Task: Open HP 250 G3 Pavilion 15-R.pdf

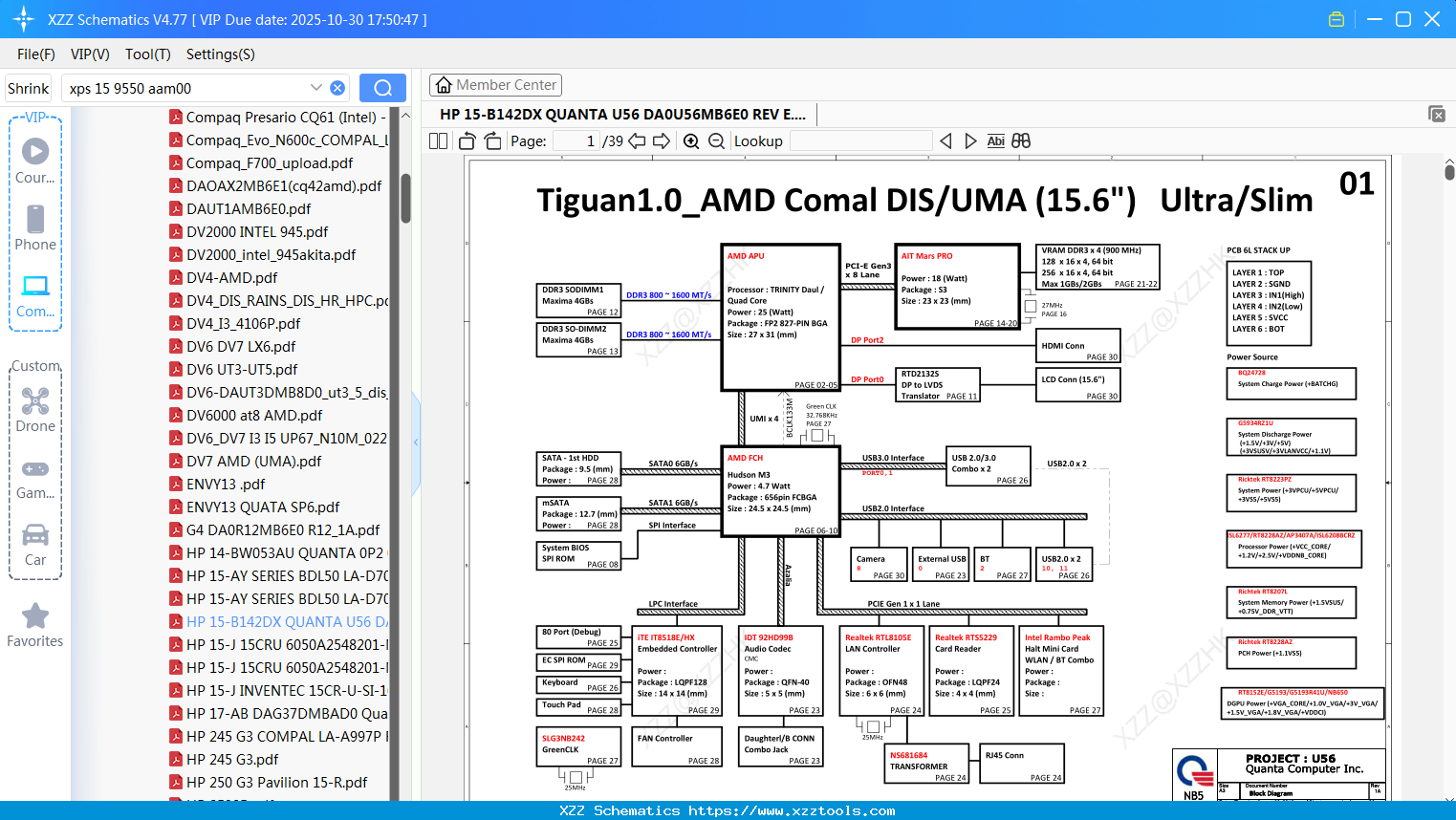Action: (269, 782)
